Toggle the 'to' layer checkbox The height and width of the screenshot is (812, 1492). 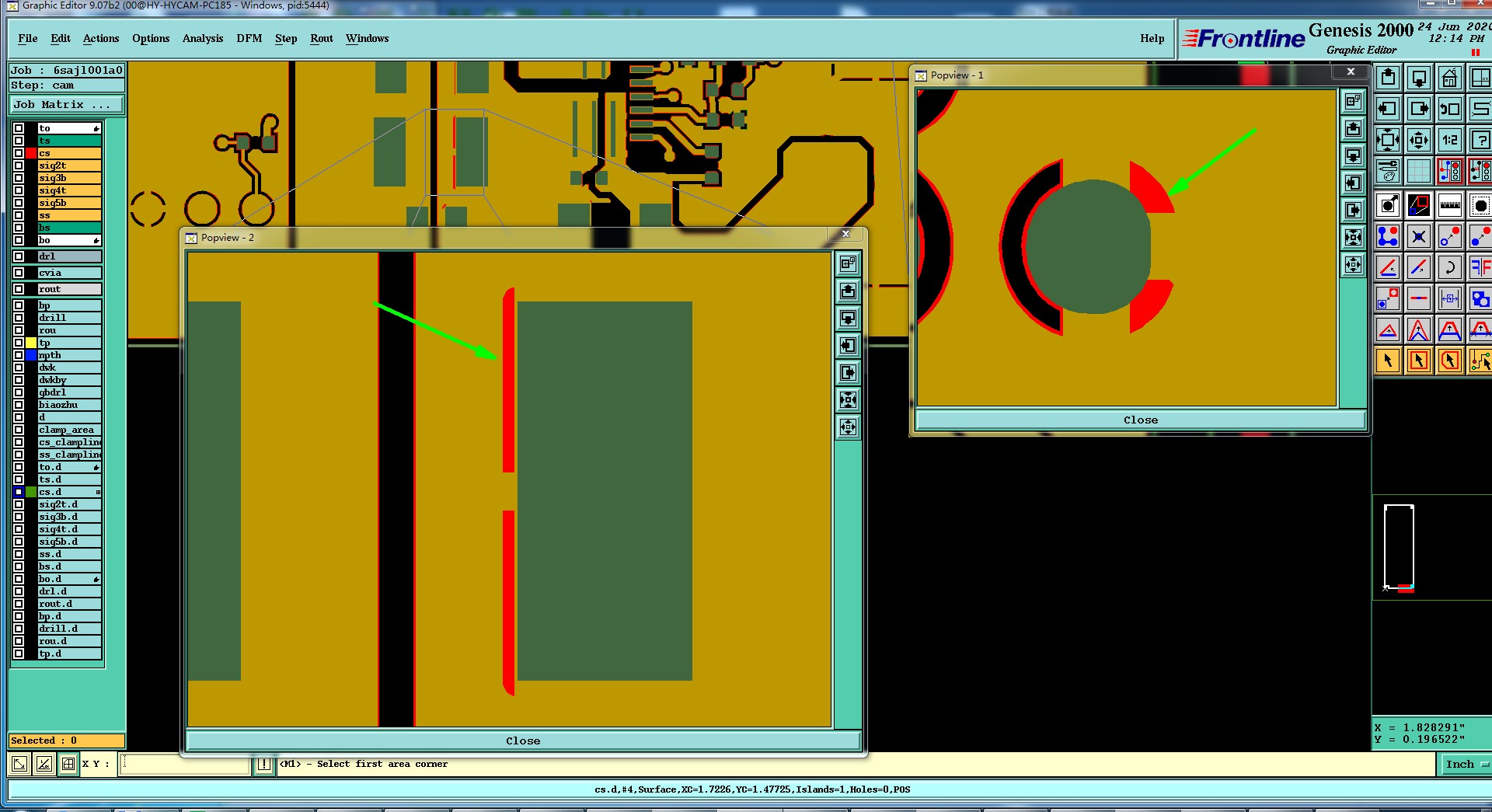click(x=19, y=128)
